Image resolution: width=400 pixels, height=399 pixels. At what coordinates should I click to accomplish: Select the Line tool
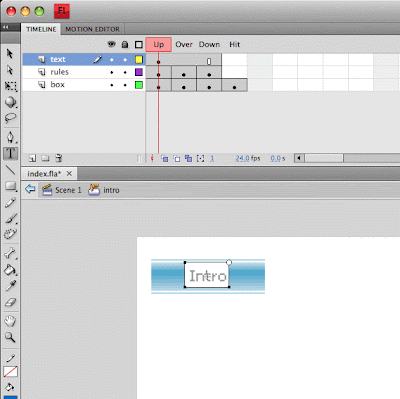[11, 170]
